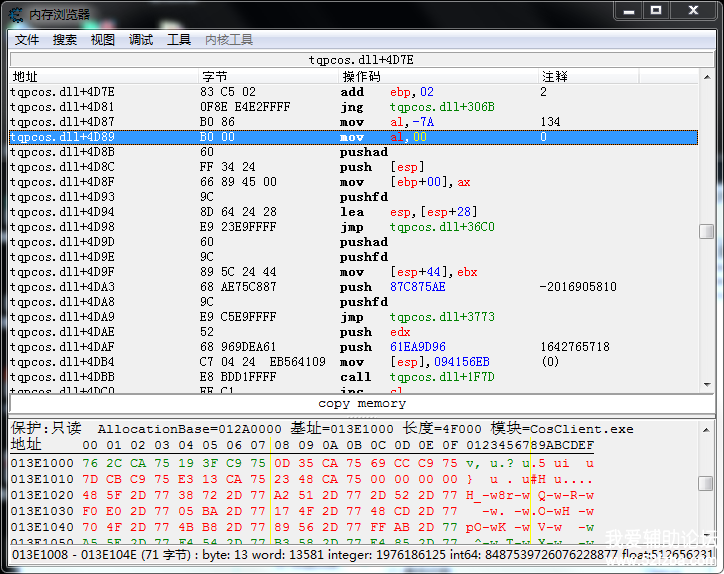Select row tqpcos.dll+4D98 jmp tqpcos.dll+36C0
The width and height of the screenshot is (724, 574).
point(353,227)
